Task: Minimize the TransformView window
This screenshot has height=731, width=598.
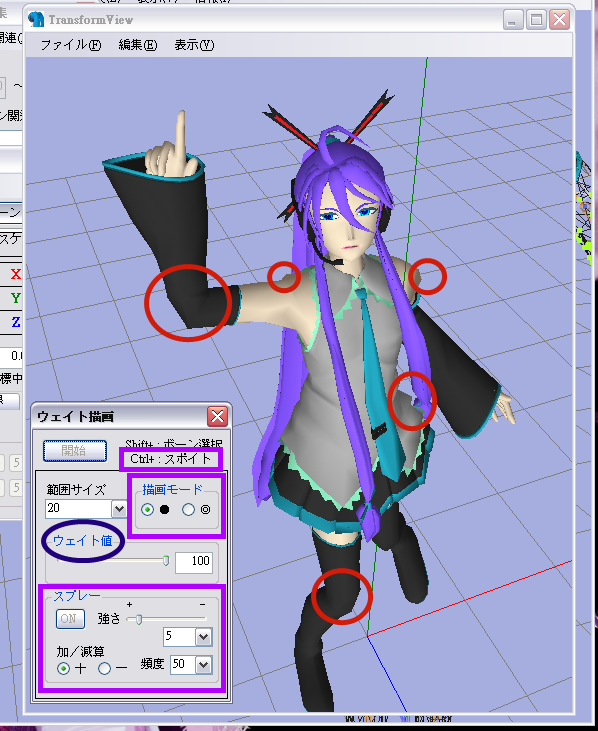Action: pyautogui.click(x=513, y=20)
